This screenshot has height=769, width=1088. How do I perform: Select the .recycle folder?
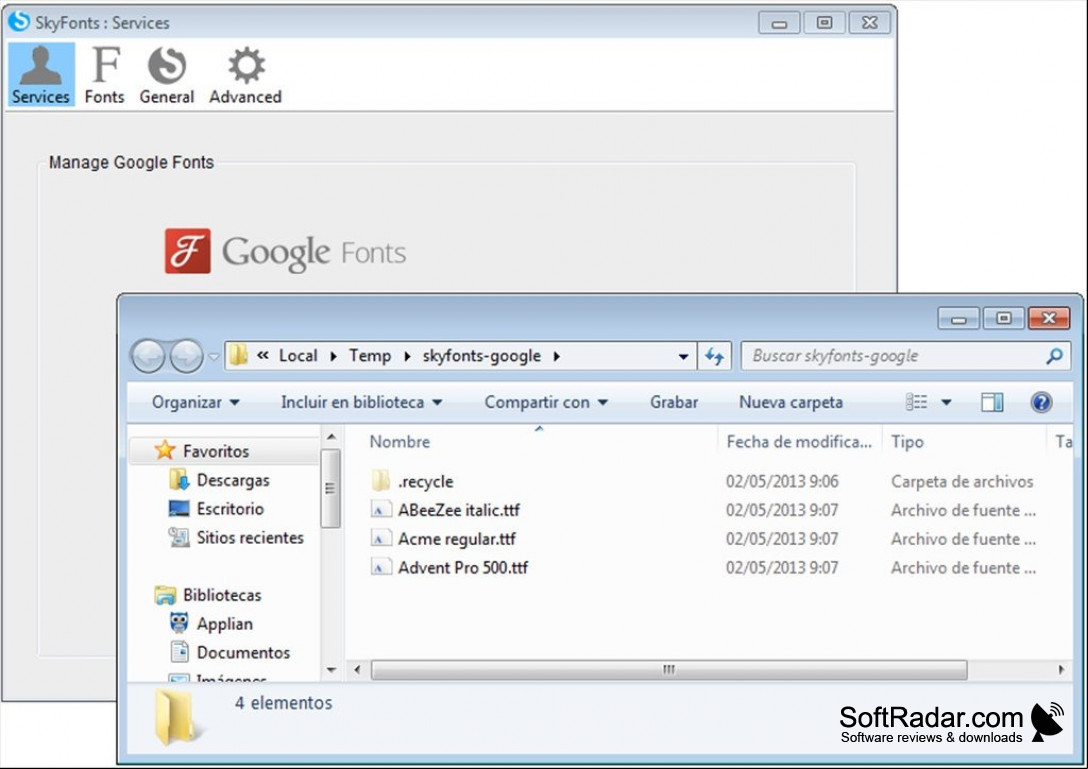tap(425, 481)
